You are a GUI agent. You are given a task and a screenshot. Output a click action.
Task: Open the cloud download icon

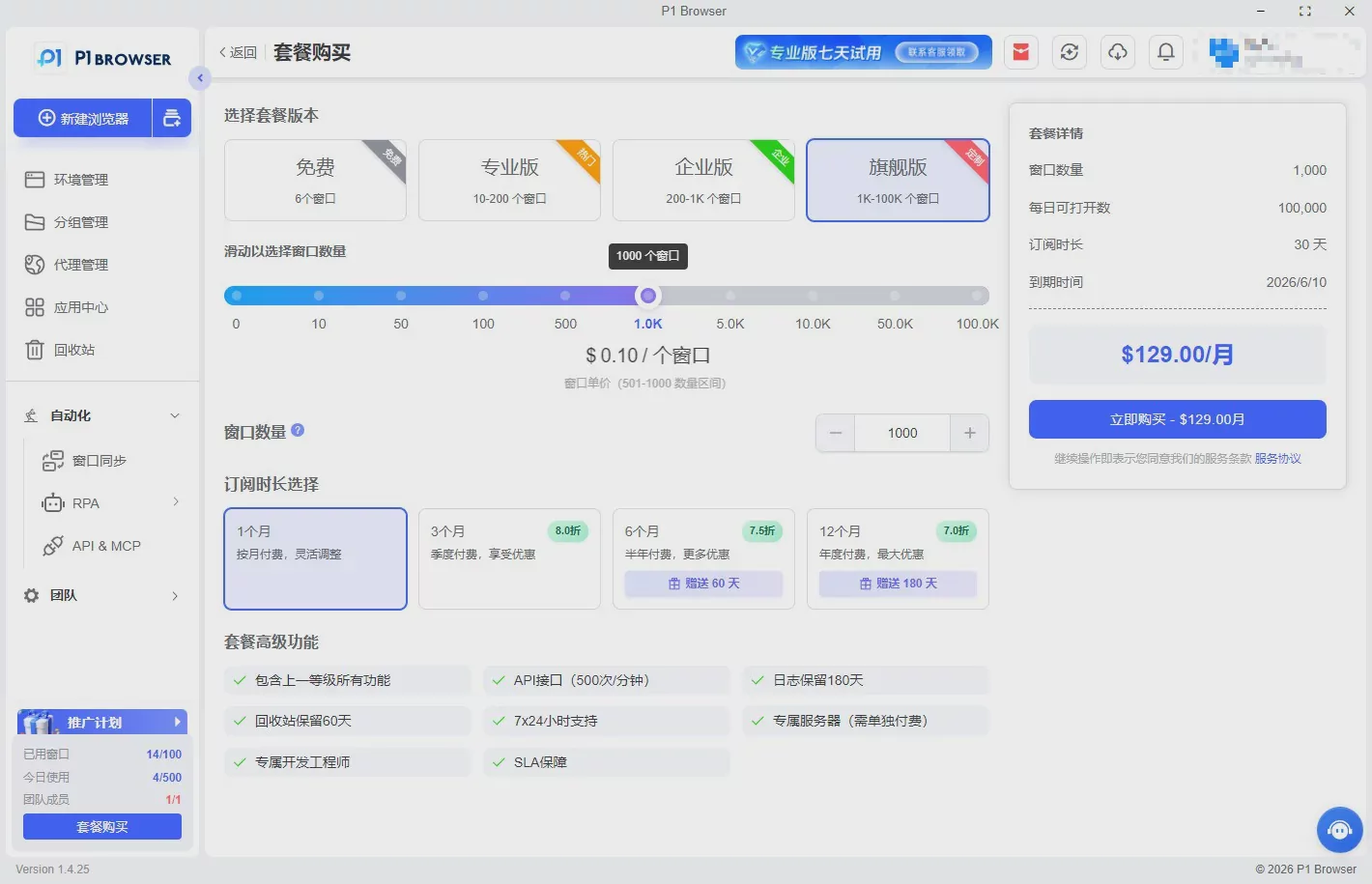tap(1118, 52)
